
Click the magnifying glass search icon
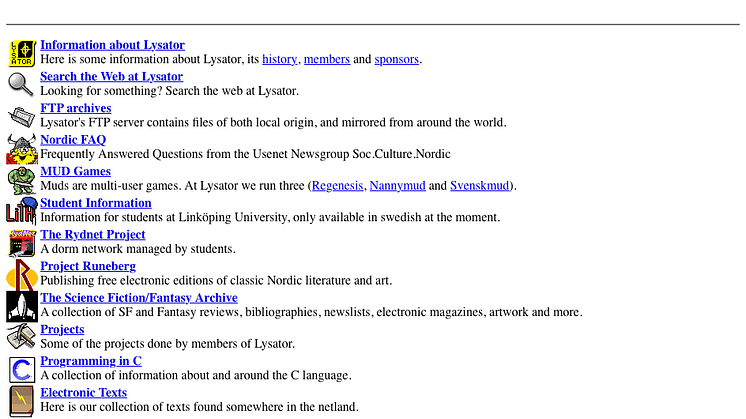pos(21,85)
